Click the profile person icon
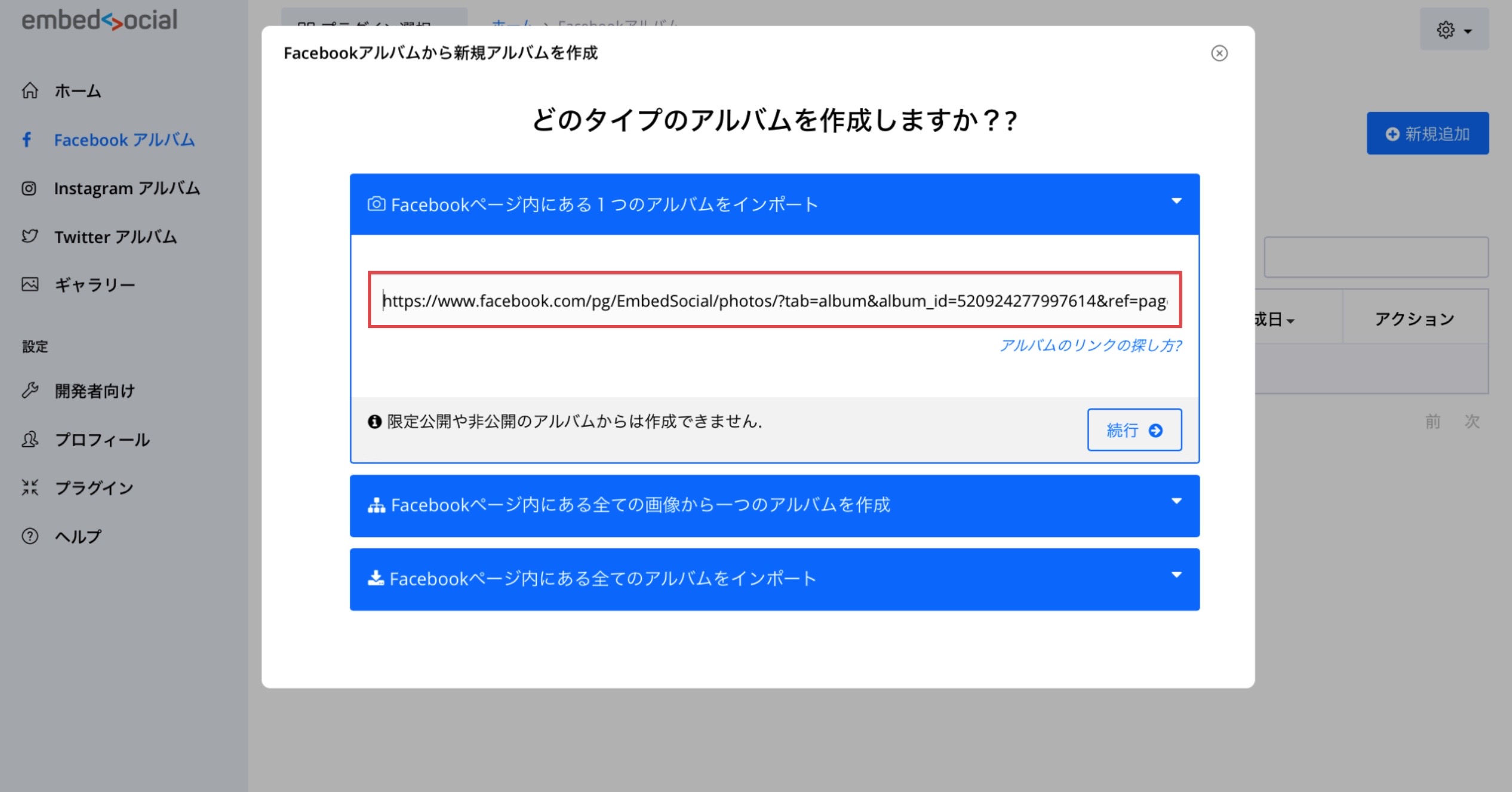 pyautogui.click(x=30, y=440)
